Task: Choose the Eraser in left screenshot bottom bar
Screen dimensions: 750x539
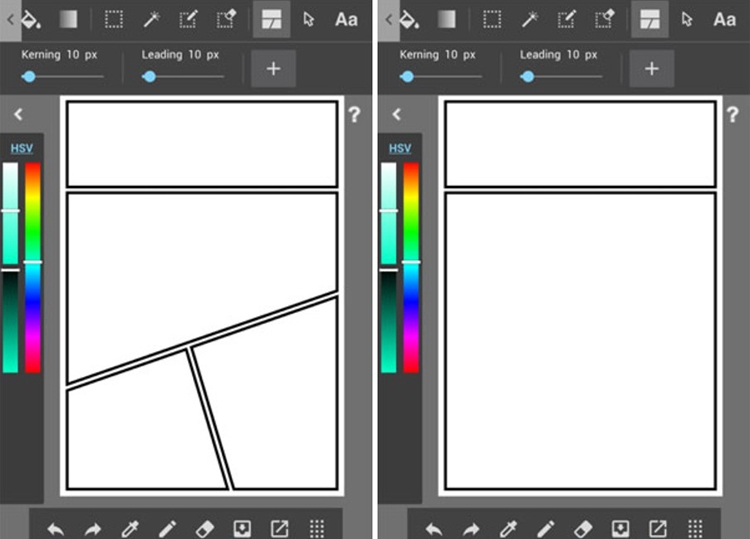Action: click(x=205, y=529)
